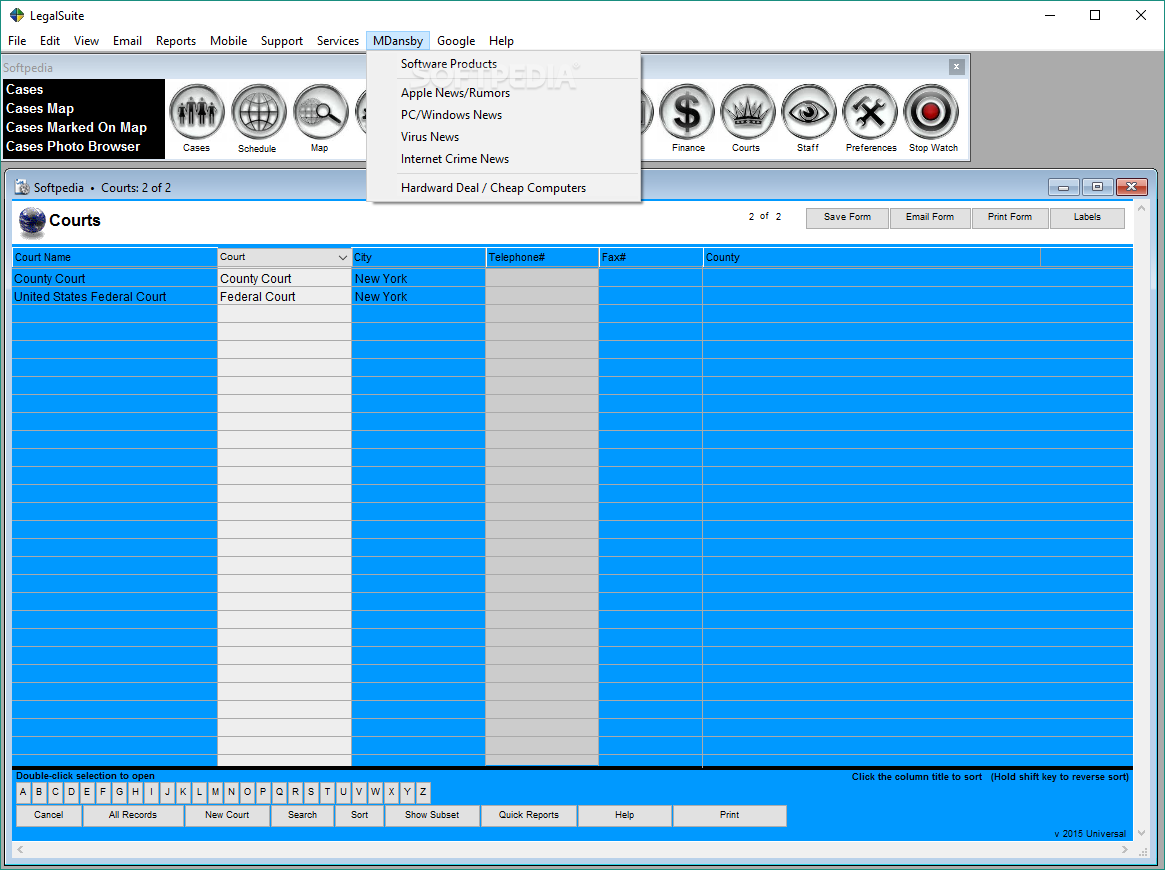Filter by letter Z button

pos(423,792)
